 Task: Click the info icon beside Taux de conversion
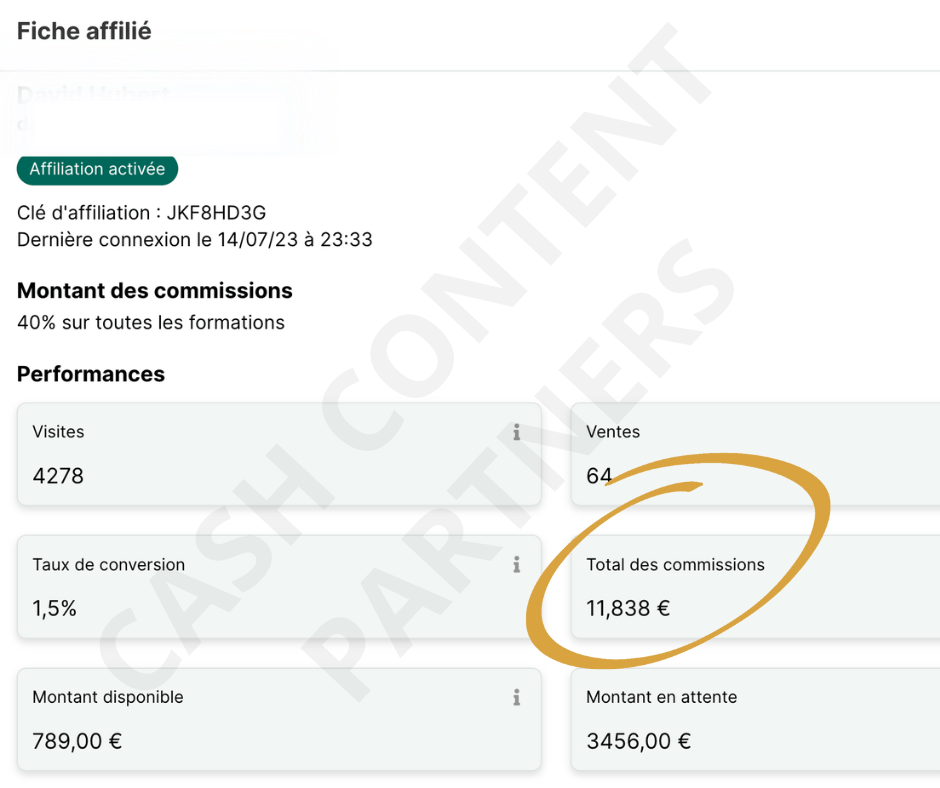517,565
